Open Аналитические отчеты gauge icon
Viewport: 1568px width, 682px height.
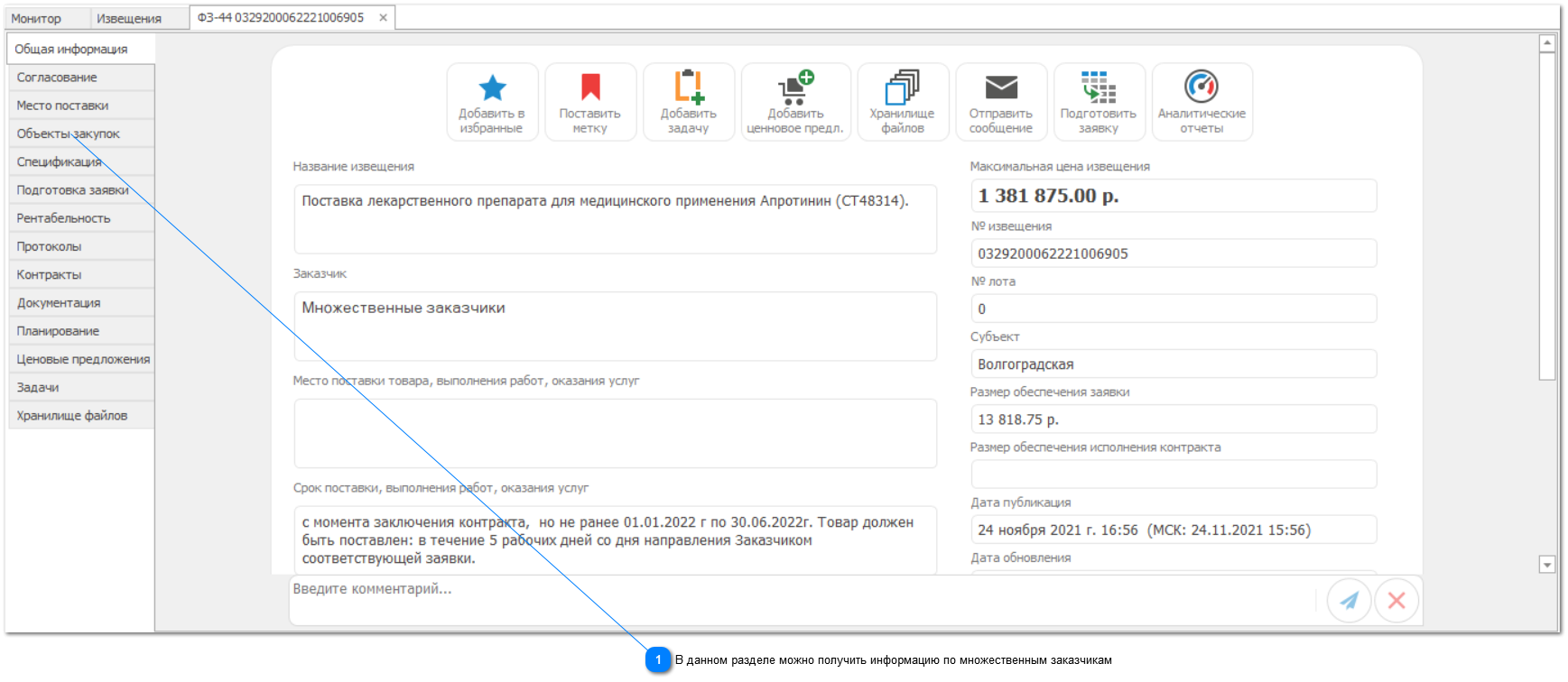click(1202, 87)
